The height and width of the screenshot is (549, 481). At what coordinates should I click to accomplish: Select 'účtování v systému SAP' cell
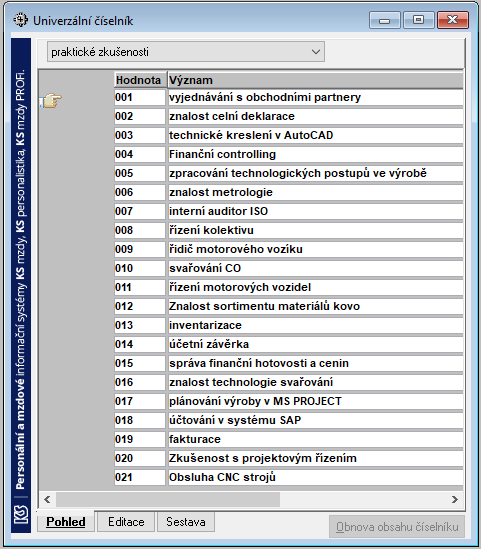click(x=315, y=420)
